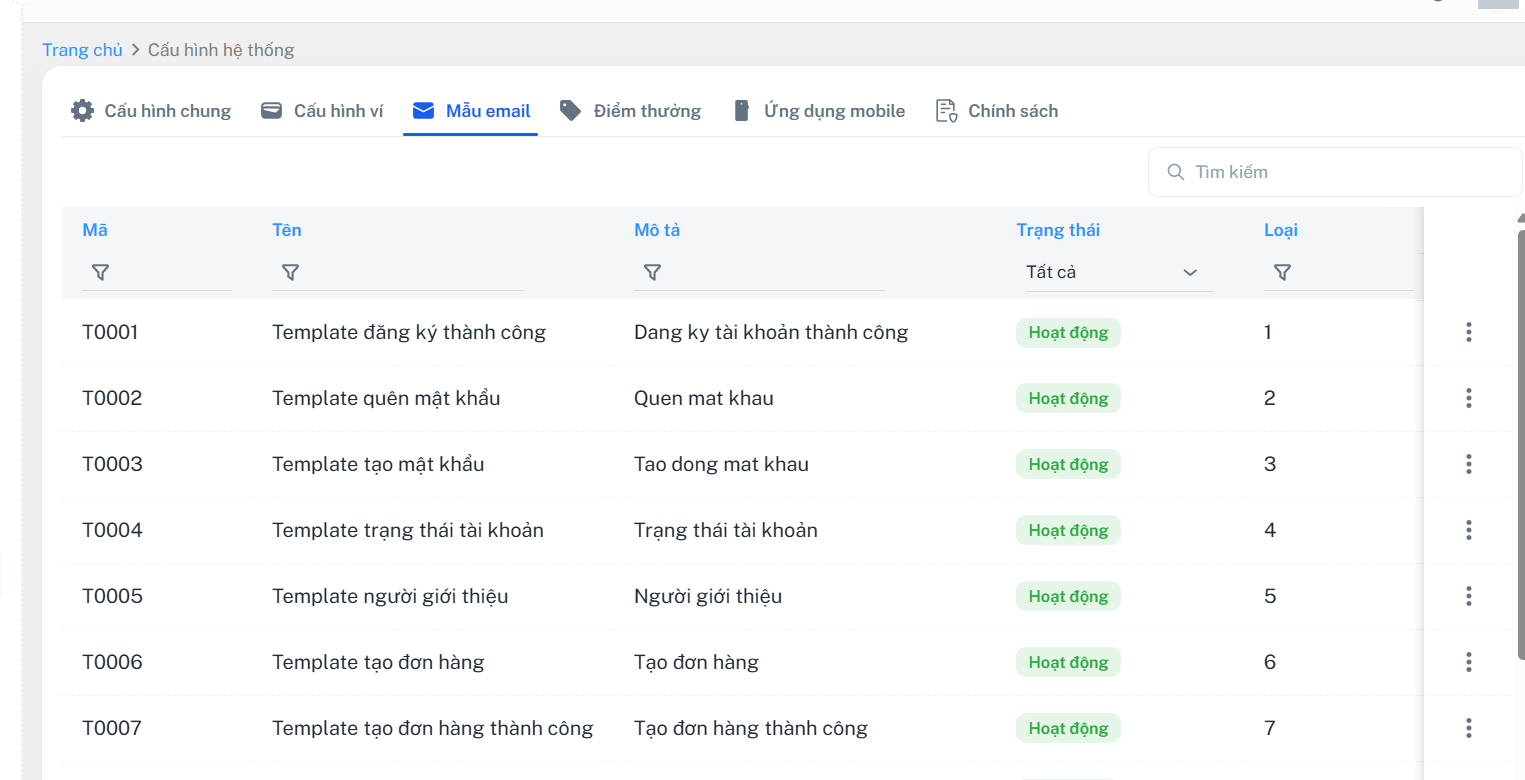This screenshot has width=1525, height=780.
Task: Open row options for T0007
Action: tap(1468, 728)
